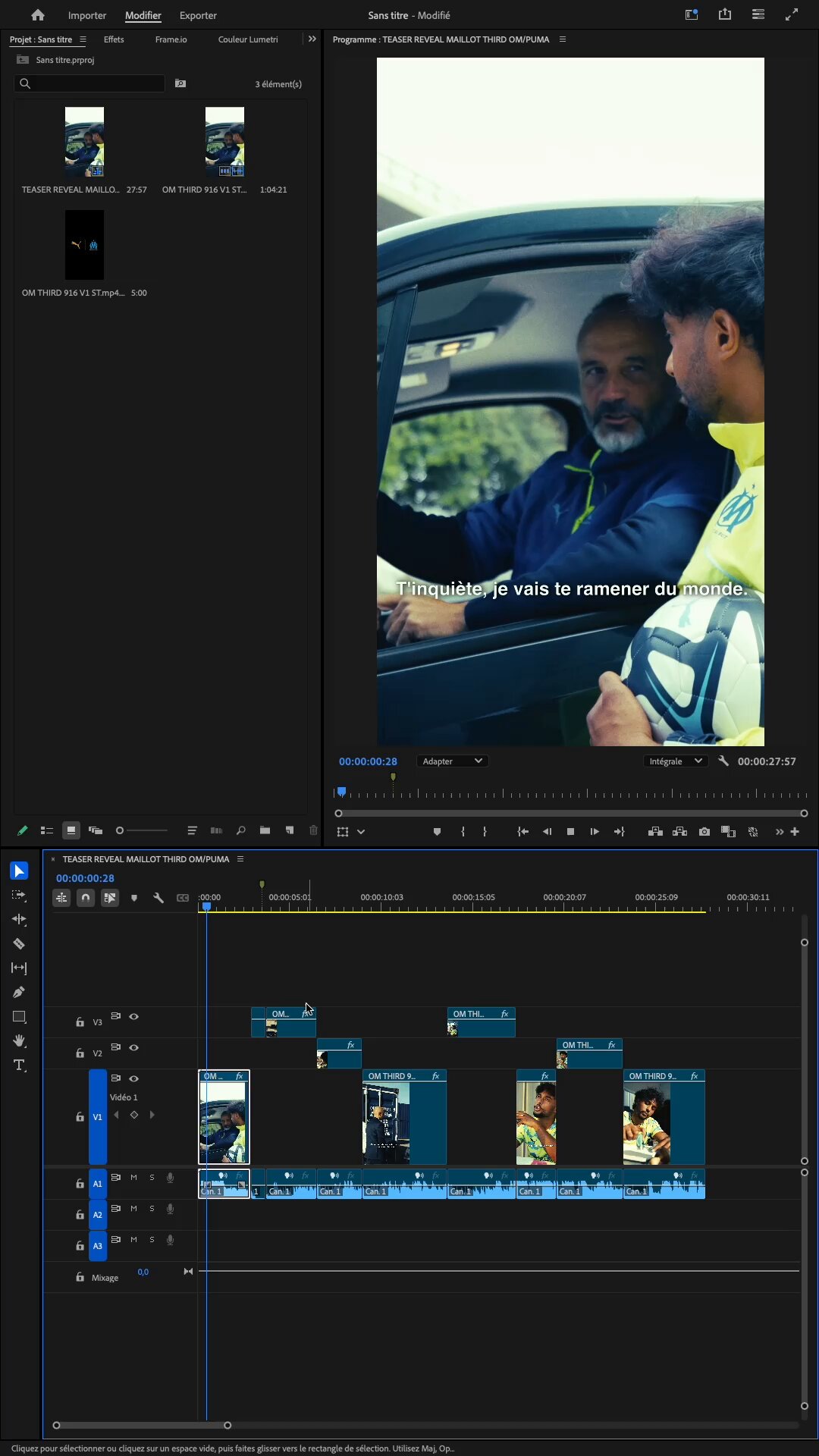Click the Extract button in program monitor
The width and height of the screenshot is (819, 1456).
(680, 832)
